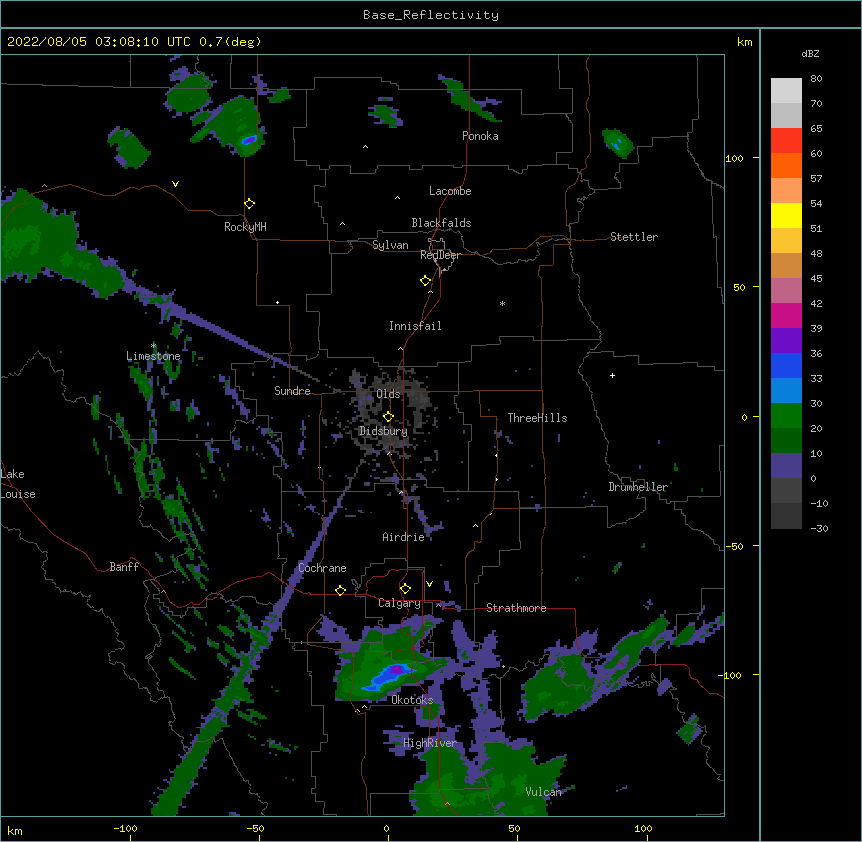Pick the light gray 80-70 dBZ legend swatch
Image resolution: width=862 pixels, height=842 pixels.
786,91
